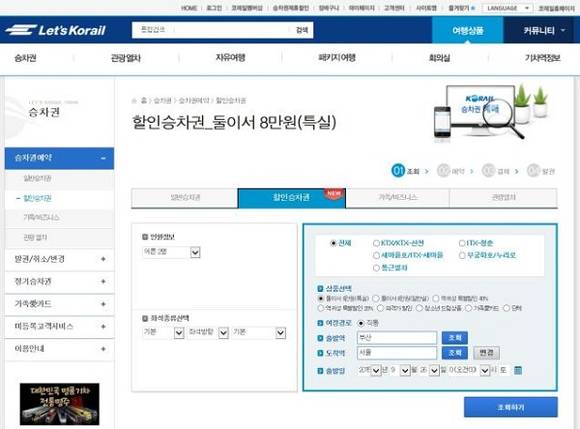Click the 조회하기 search button
The image size is (580, 429).
(510, 407)
